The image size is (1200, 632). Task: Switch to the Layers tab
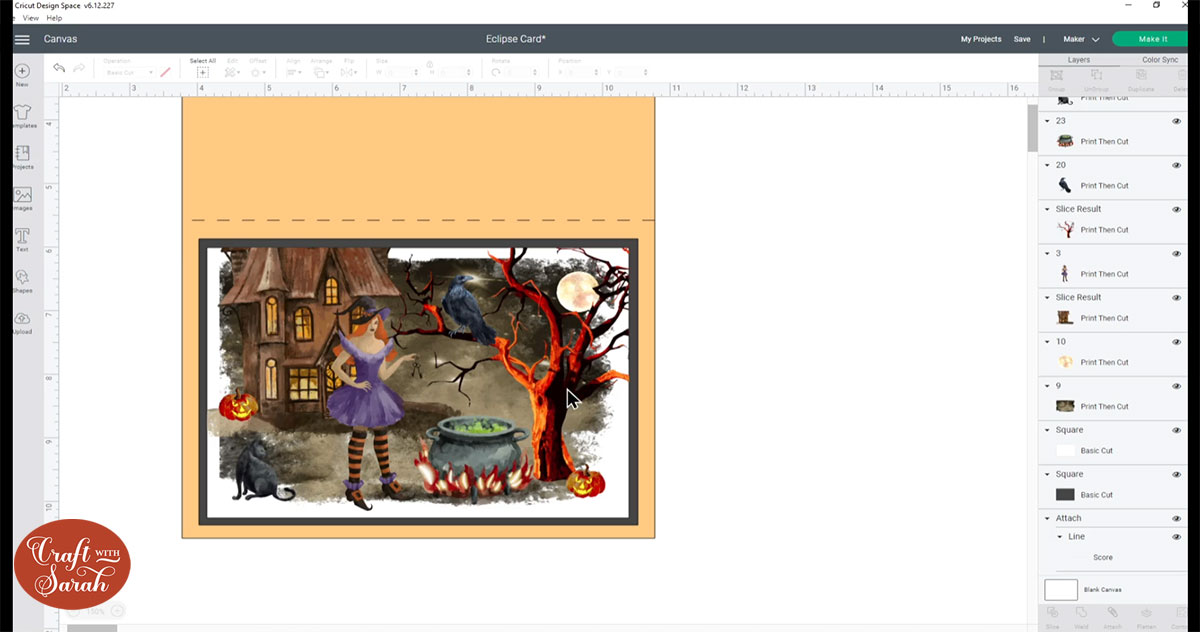1078,60
